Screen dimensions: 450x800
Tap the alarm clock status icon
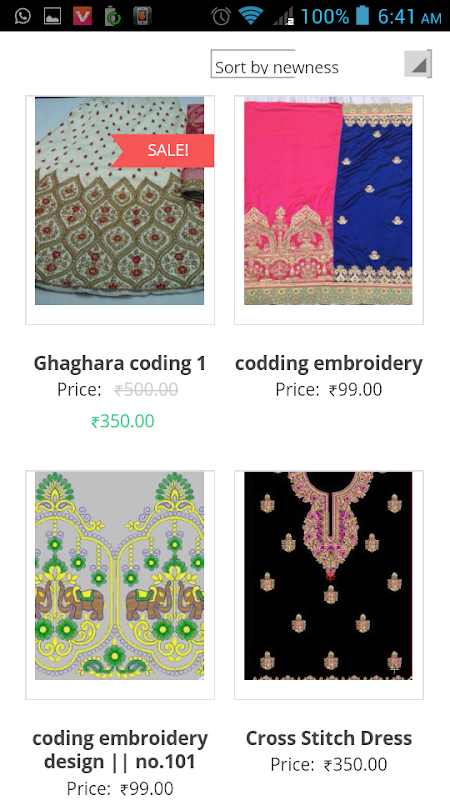pos(221,16)
